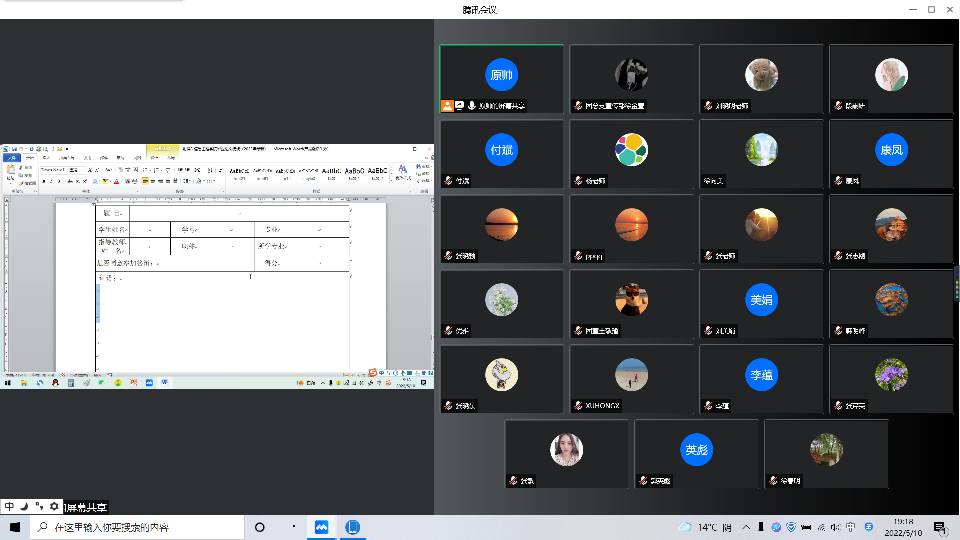Toggle the IME moon half/full-width switch

[x=23, y=507]
